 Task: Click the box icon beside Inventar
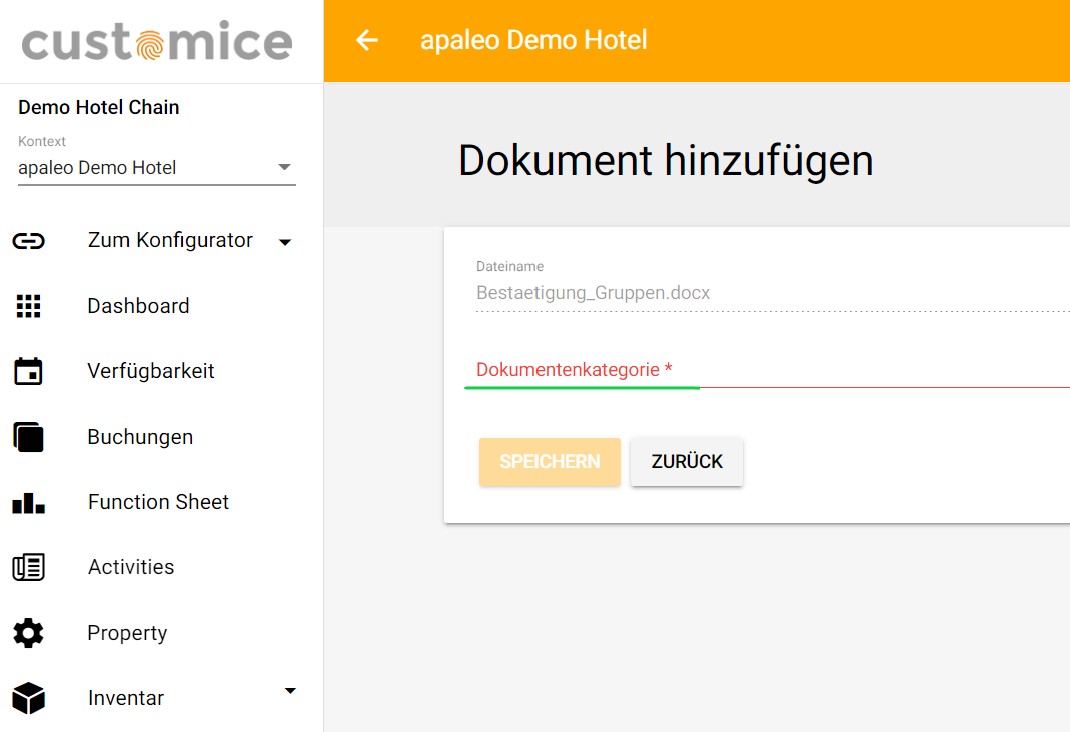tap(29, 699)
